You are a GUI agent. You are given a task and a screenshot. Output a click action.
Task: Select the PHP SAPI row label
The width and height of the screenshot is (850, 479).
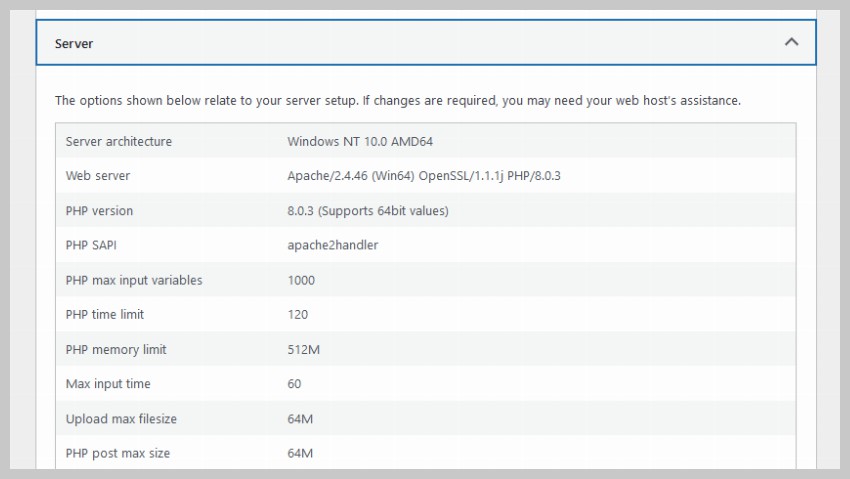click(92, 245)
